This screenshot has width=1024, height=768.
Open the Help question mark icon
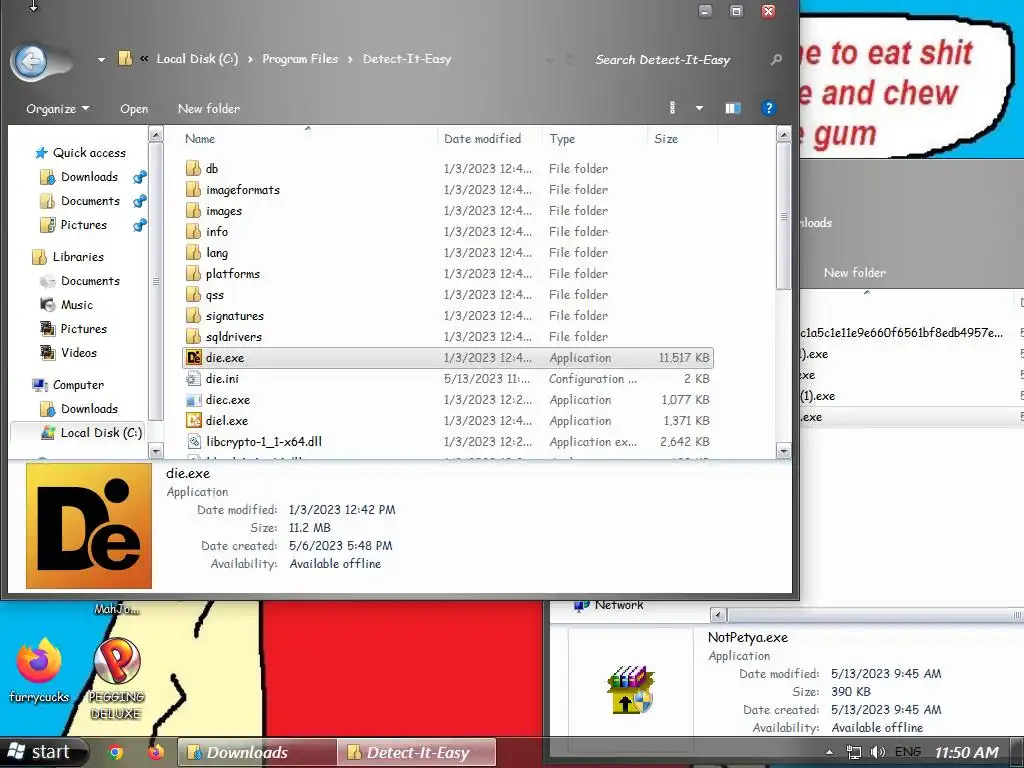[769, 108]
